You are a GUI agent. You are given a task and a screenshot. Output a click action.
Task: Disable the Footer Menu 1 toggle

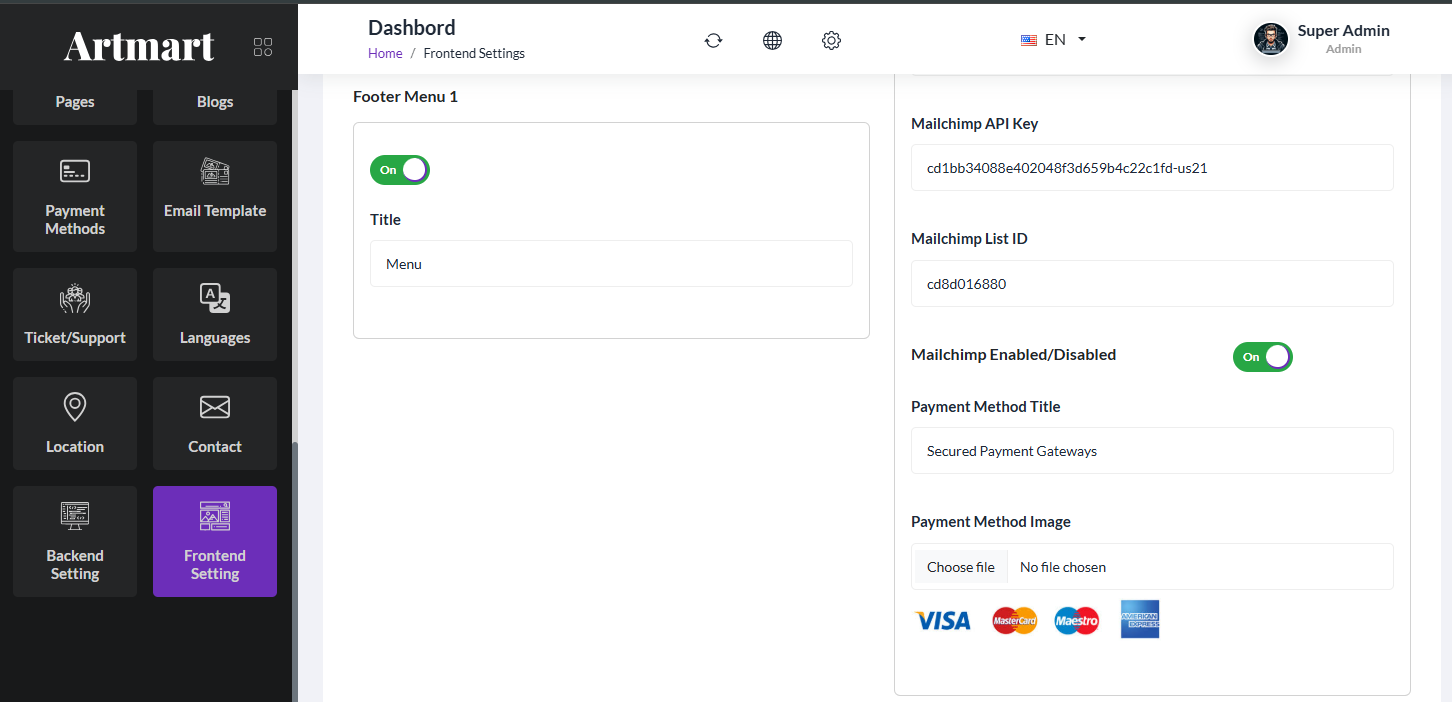click(x=400, y=170)
